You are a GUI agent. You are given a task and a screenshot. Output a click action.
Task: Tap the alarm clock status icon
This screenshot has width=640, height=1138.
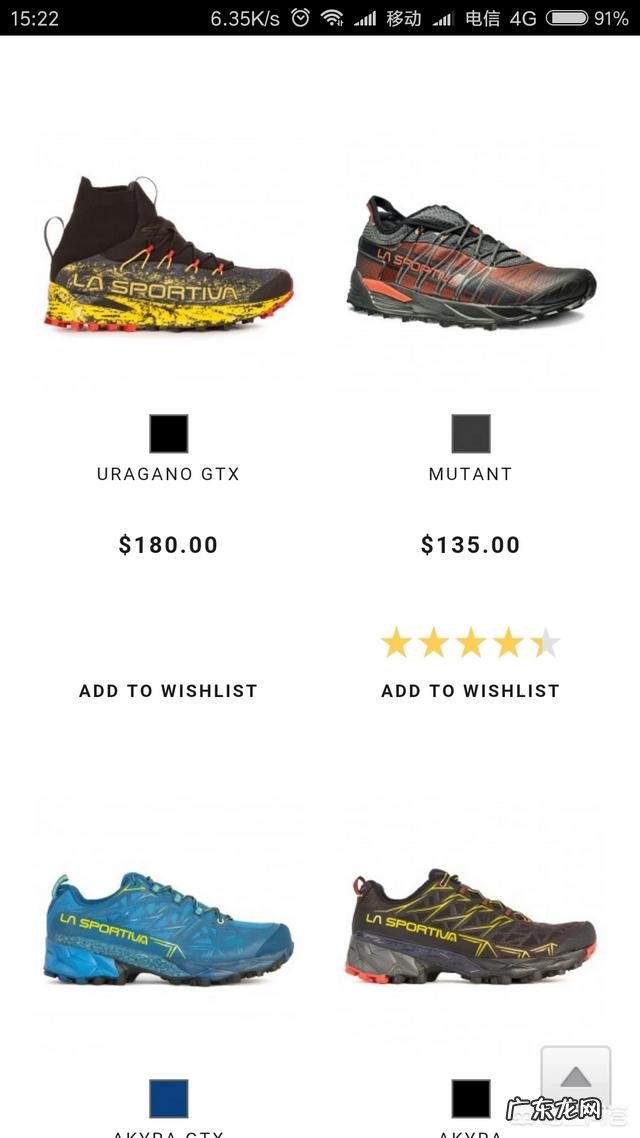click(300, 18)
